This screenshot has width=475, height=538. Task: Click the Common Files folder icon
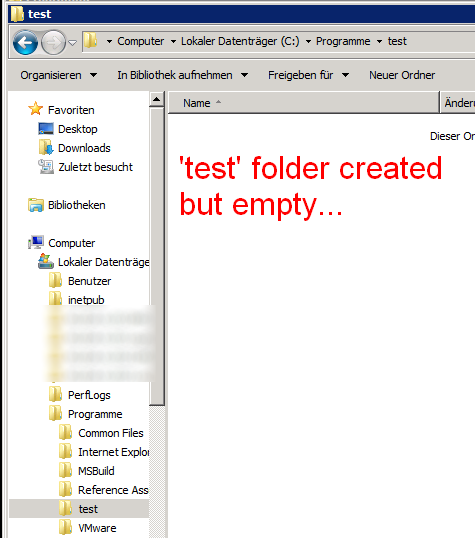[65, 432]
